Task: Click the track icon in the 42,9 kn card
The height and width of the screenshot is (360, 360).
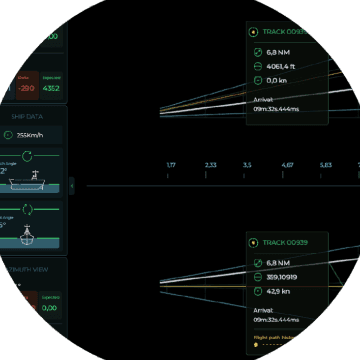Action: [254, 243]
